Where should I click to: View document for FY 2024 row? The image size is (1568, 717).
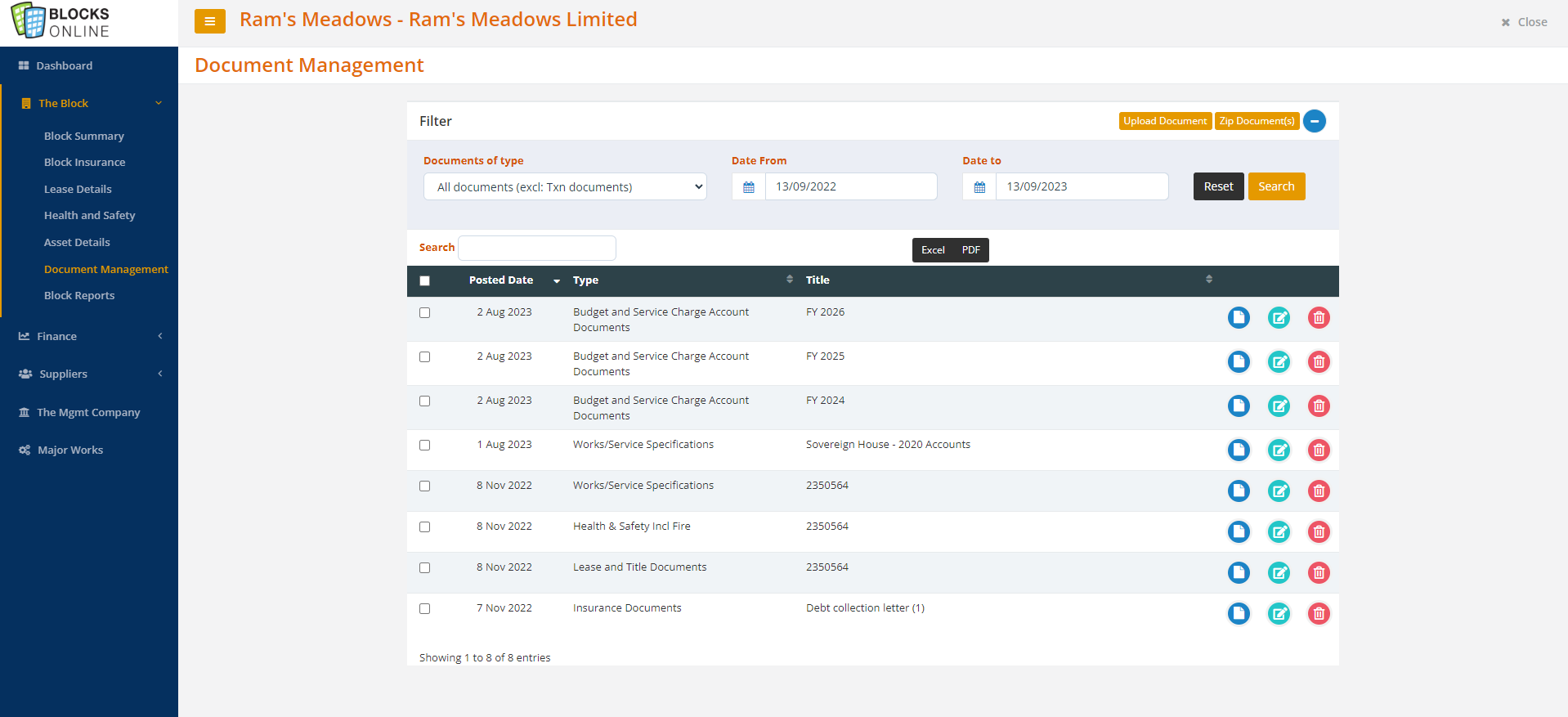coord(1239,406)
